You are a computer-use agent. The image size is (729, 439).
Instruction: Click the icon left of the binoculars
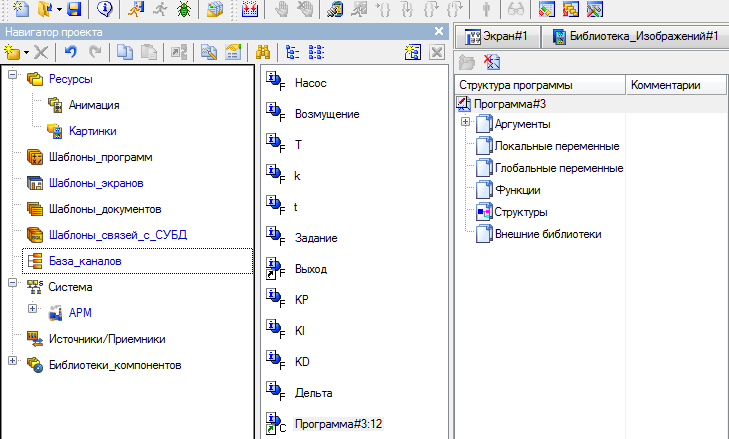tap(233, 52)
